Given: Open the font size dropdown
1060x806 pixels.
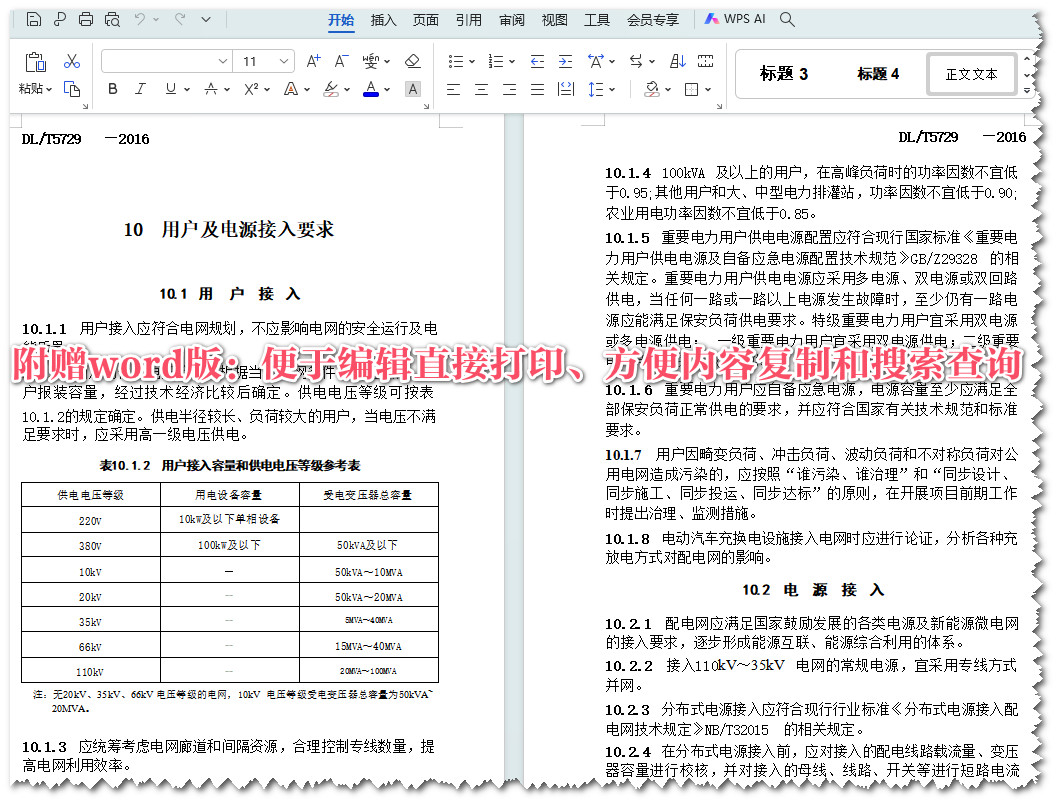Looking at the screenshot, I should [x=282, y=60].
